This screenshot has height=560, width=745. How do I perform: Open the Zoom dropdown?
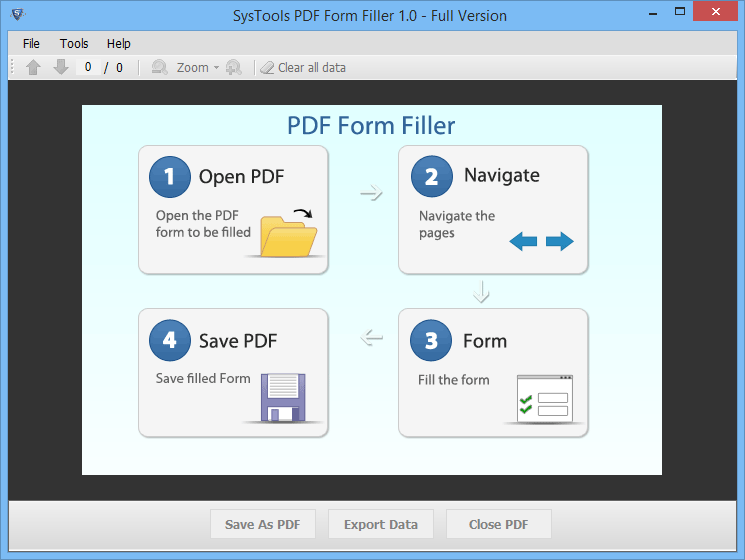point(198,67)
